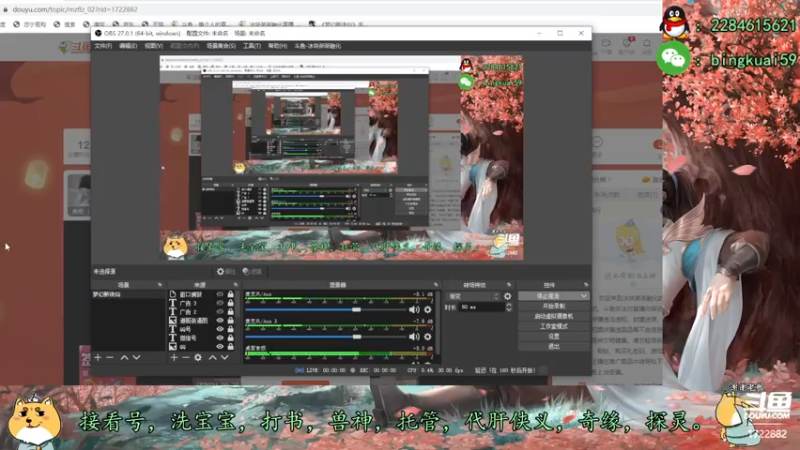The image size is (800, 450).
Task: Click the OBS logo in title bar
Action: 98,33
